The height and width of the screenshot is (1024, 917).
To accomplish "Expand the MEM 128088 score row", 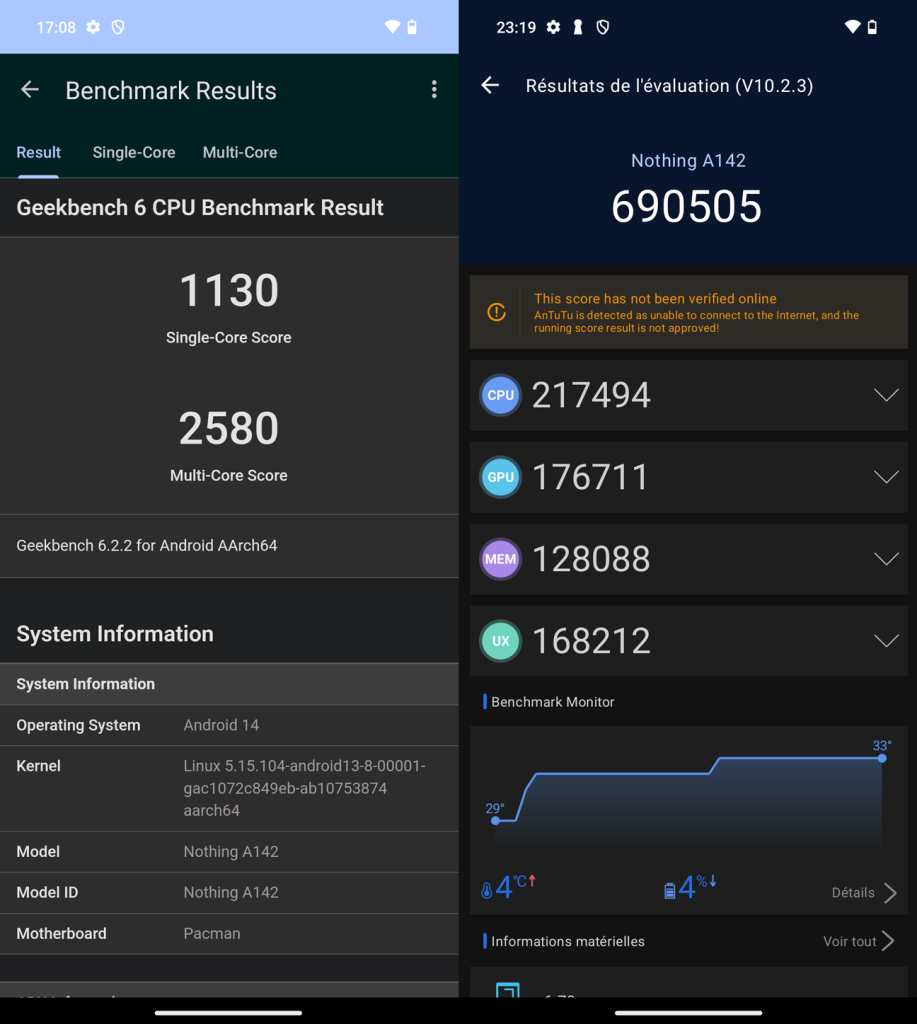I will click(x=688, y=559).
